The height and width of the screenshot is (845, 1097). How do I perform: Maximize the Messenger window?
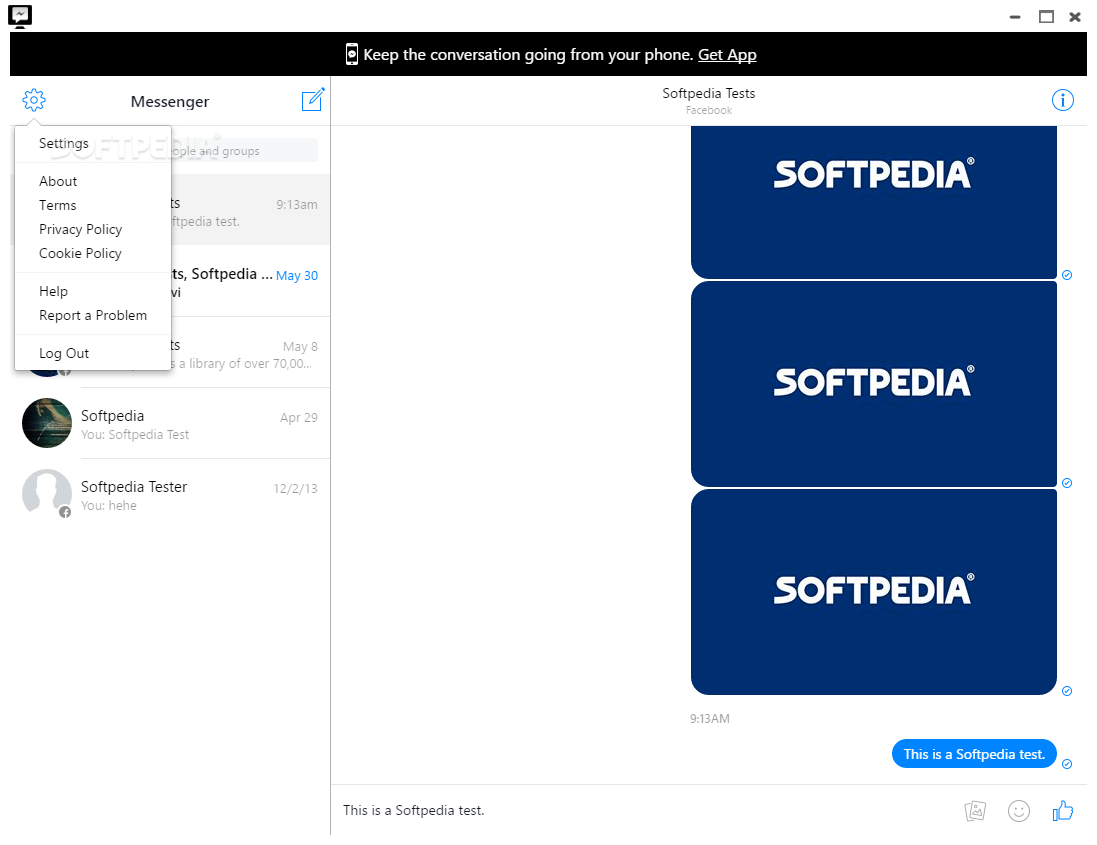pyautogui.click(x=1046, y=17)
